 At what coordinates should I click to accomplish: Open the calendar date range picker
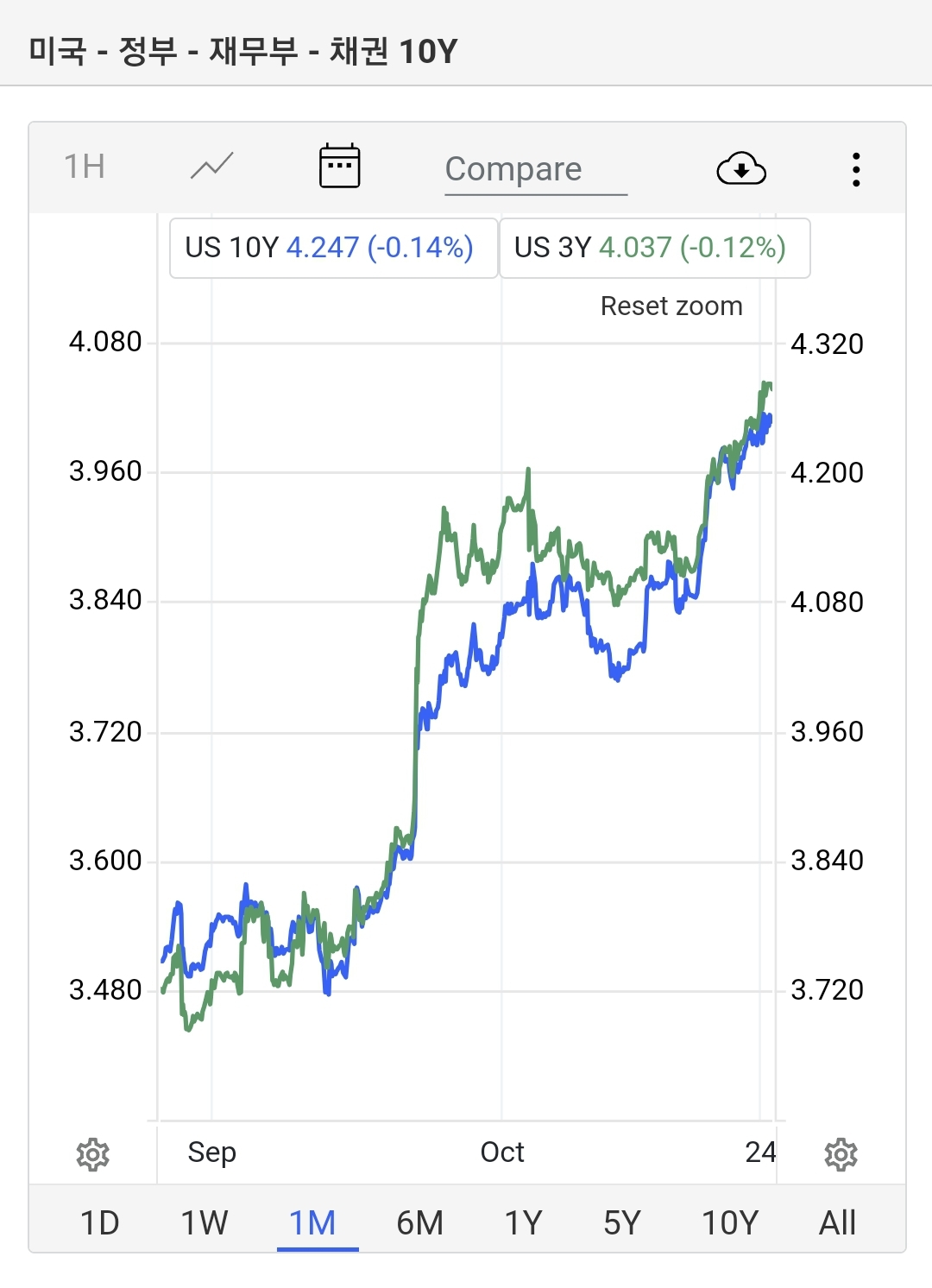339,166
